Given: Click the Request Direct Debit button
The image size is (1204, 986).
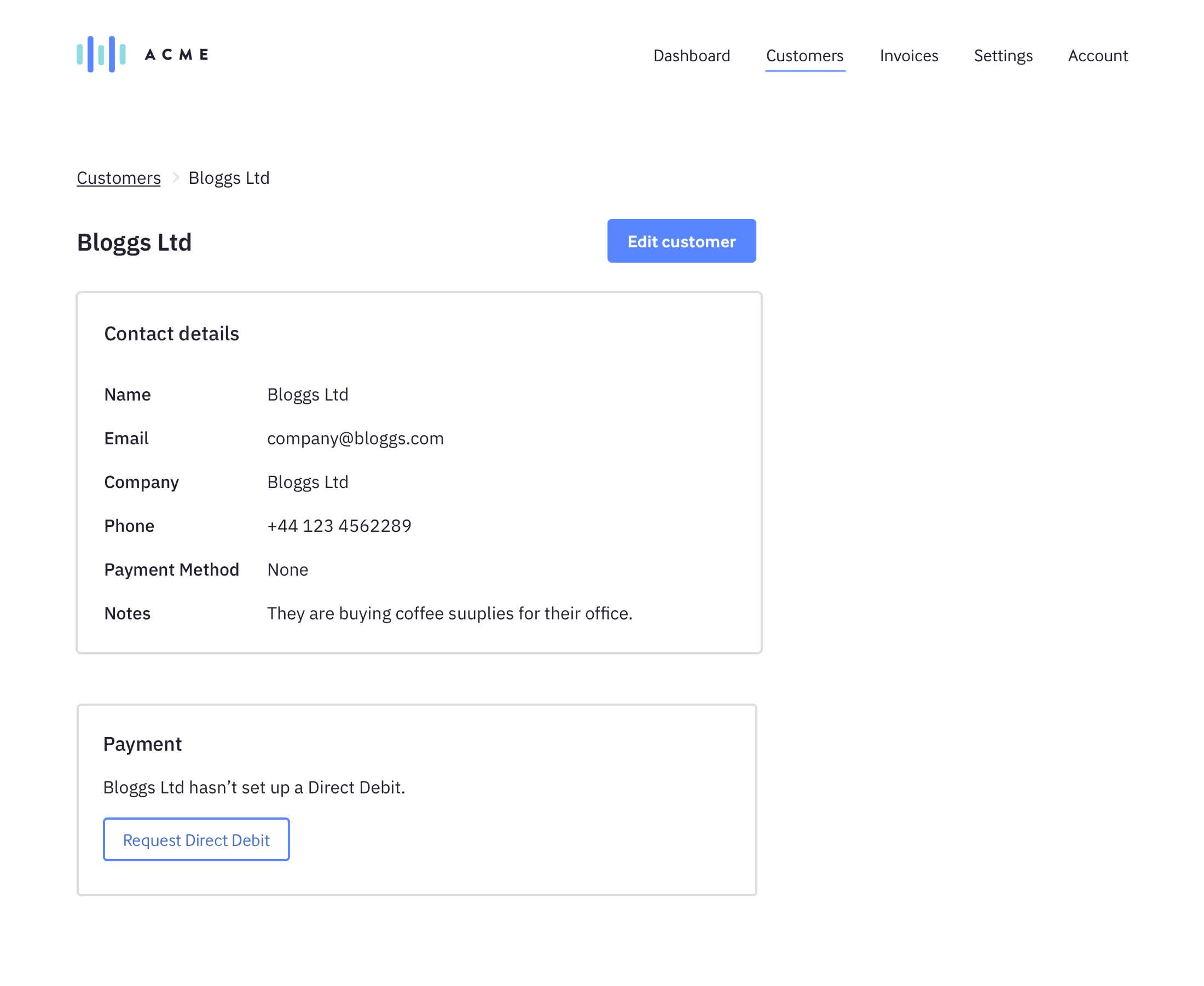Looking at the screenshot, I should pyautogui.click(x=196, y=839).
